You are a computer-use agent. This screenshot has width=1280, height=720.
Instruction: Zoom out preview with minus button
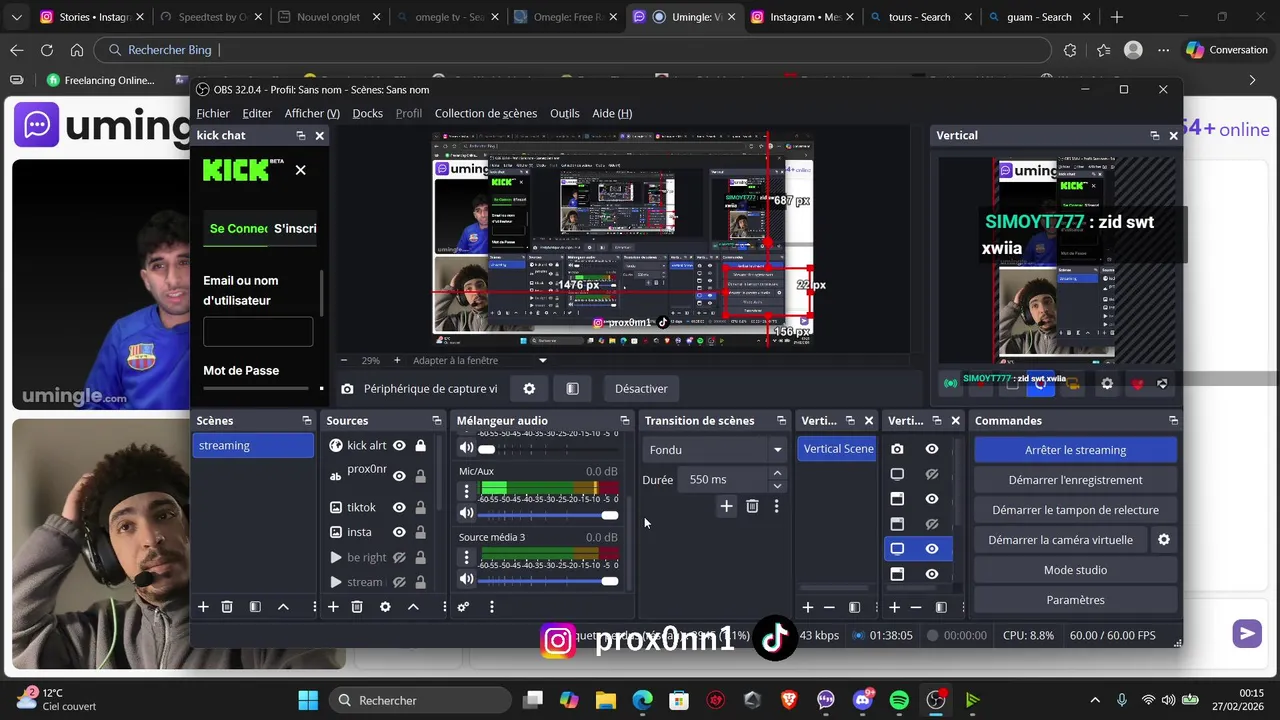(x=344, y=360)
